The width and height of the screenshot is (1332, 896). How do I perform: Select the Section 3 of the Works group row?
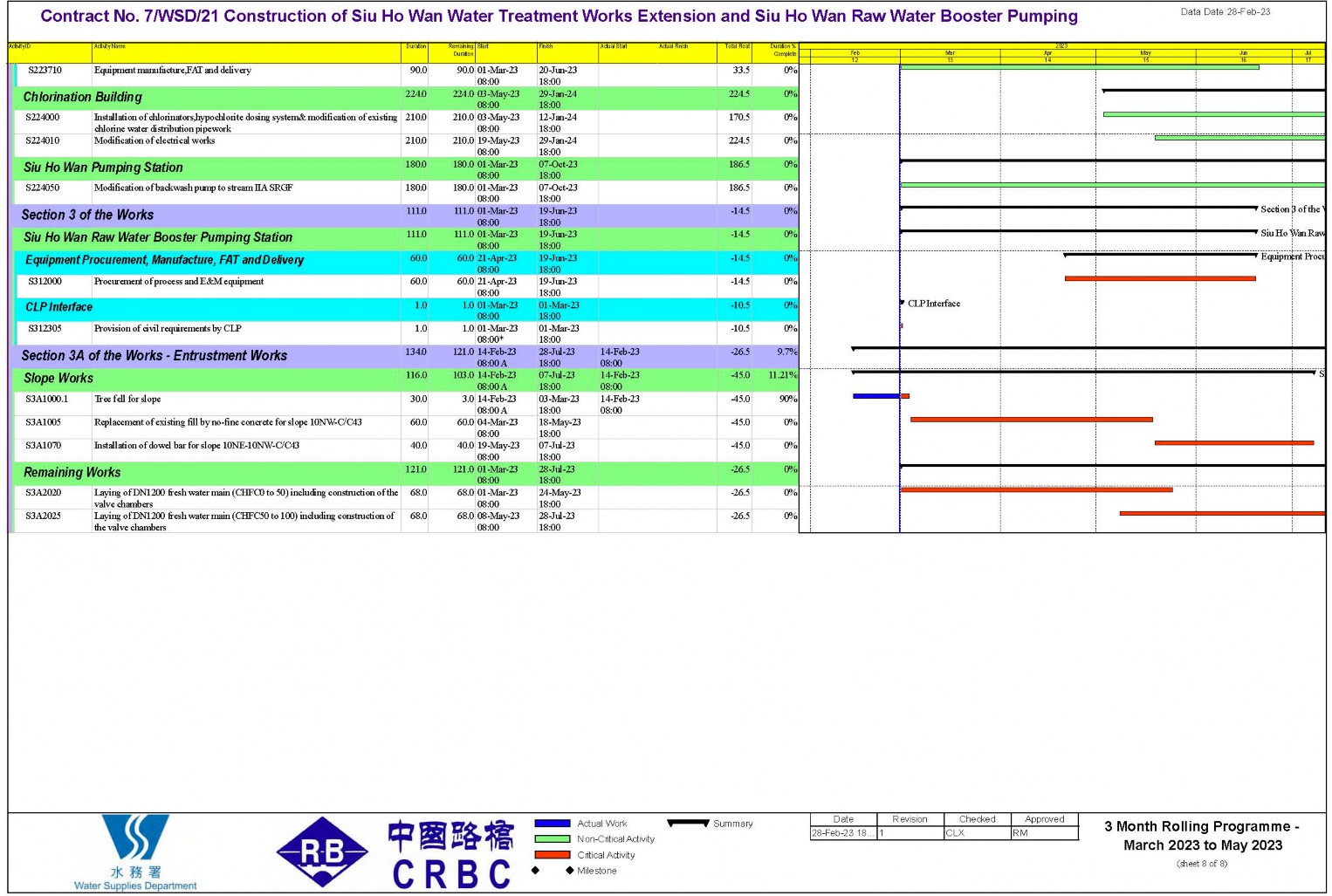[x=403, y=215]
